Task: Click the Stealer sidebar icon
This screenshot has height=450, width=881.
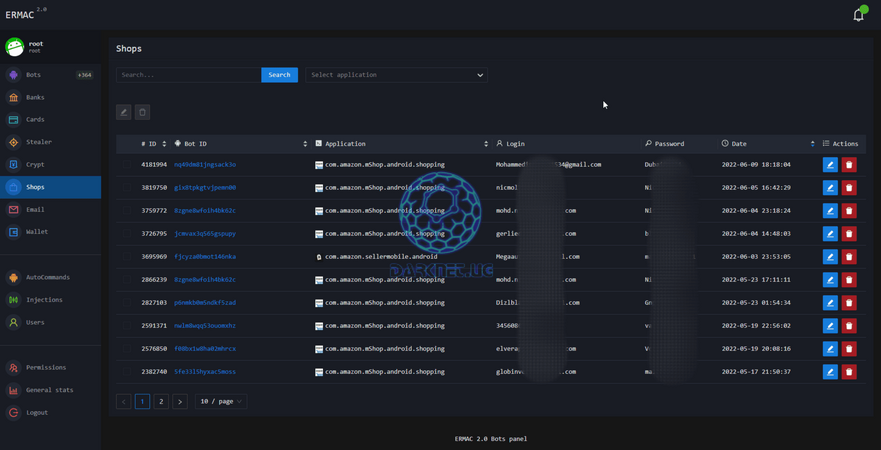Action: pos(13,142)
